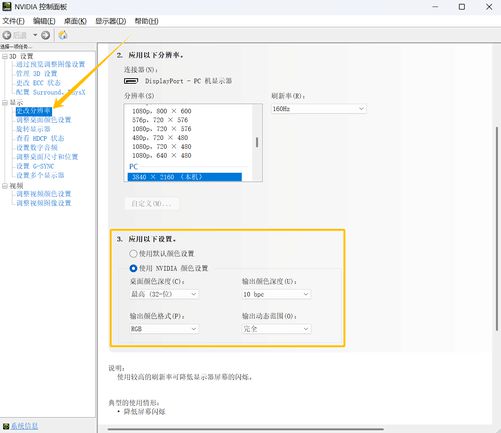The image size is (501, 433).
Task: Collapse the 视频 tree node
Action: (5, 186)
